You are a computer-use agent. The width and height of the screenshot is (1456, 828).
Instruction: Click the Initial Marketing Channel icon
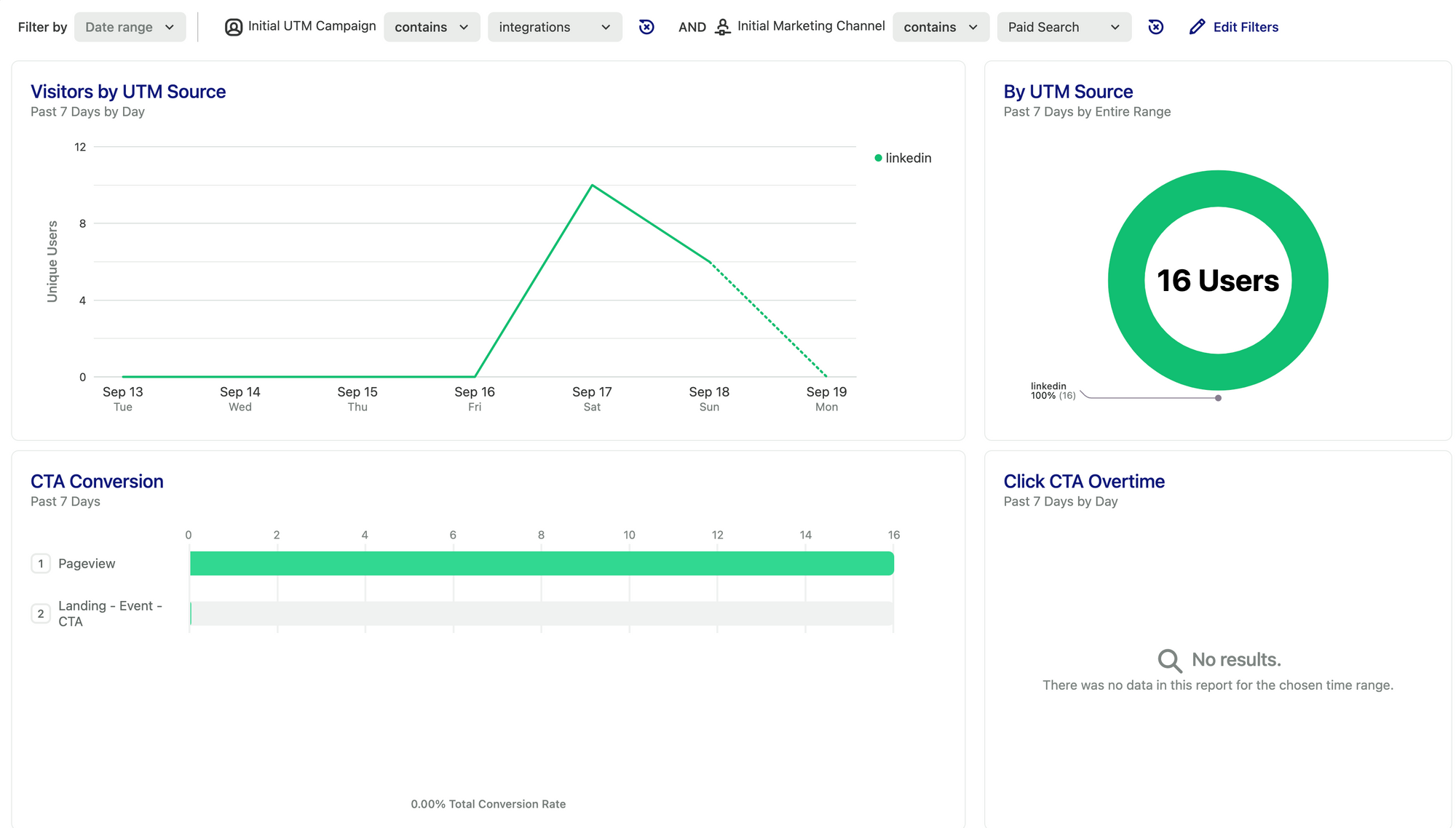click(722, 27)
